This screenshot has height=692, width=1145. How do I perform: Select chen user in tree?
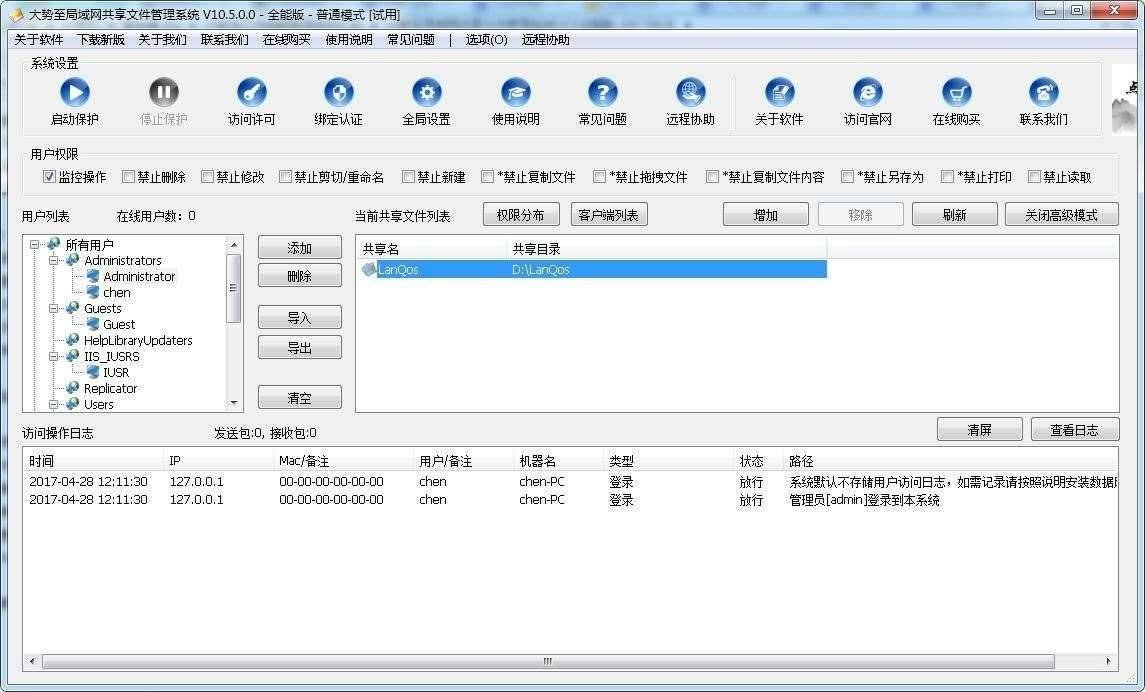(117, 292)
